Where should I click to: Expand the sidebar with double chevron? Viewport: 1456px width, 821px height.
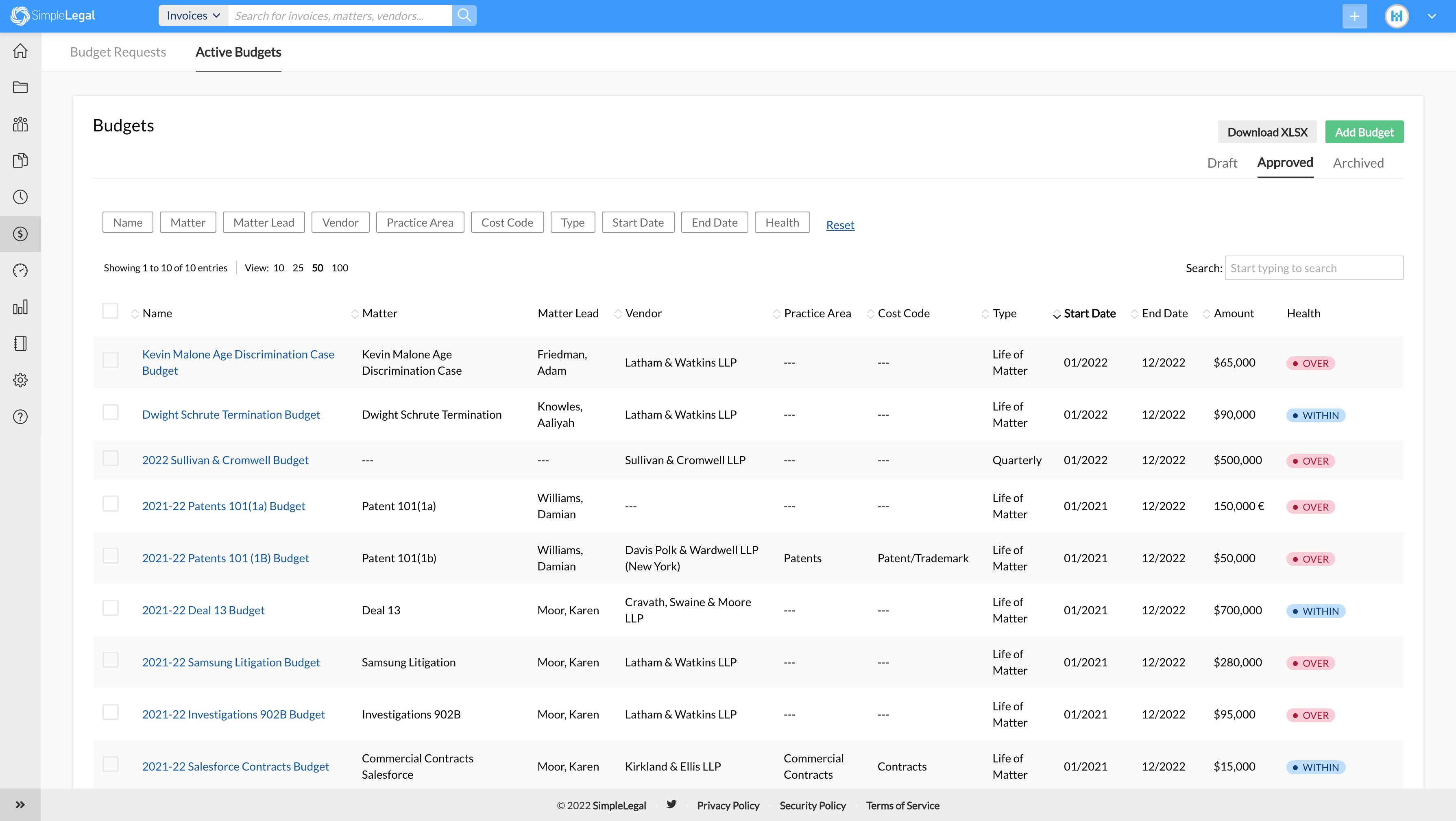[x=20, y=805]
